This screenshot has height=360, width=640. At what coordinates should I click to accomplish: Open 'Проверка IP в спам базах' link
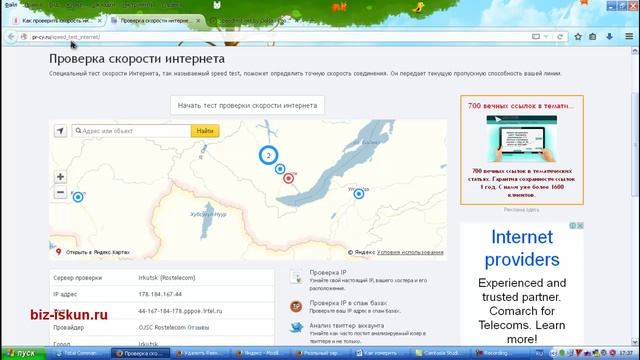tap(348, 303)
